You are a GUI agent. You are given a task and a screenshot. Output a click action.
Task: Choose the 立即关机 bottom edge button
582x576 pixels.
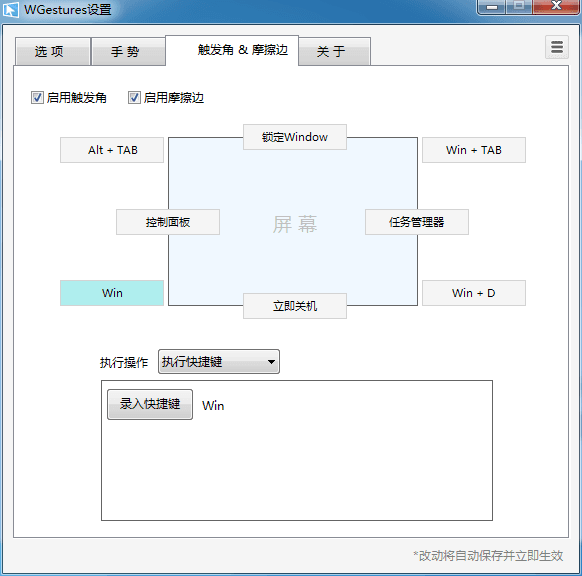coord(295,306)
